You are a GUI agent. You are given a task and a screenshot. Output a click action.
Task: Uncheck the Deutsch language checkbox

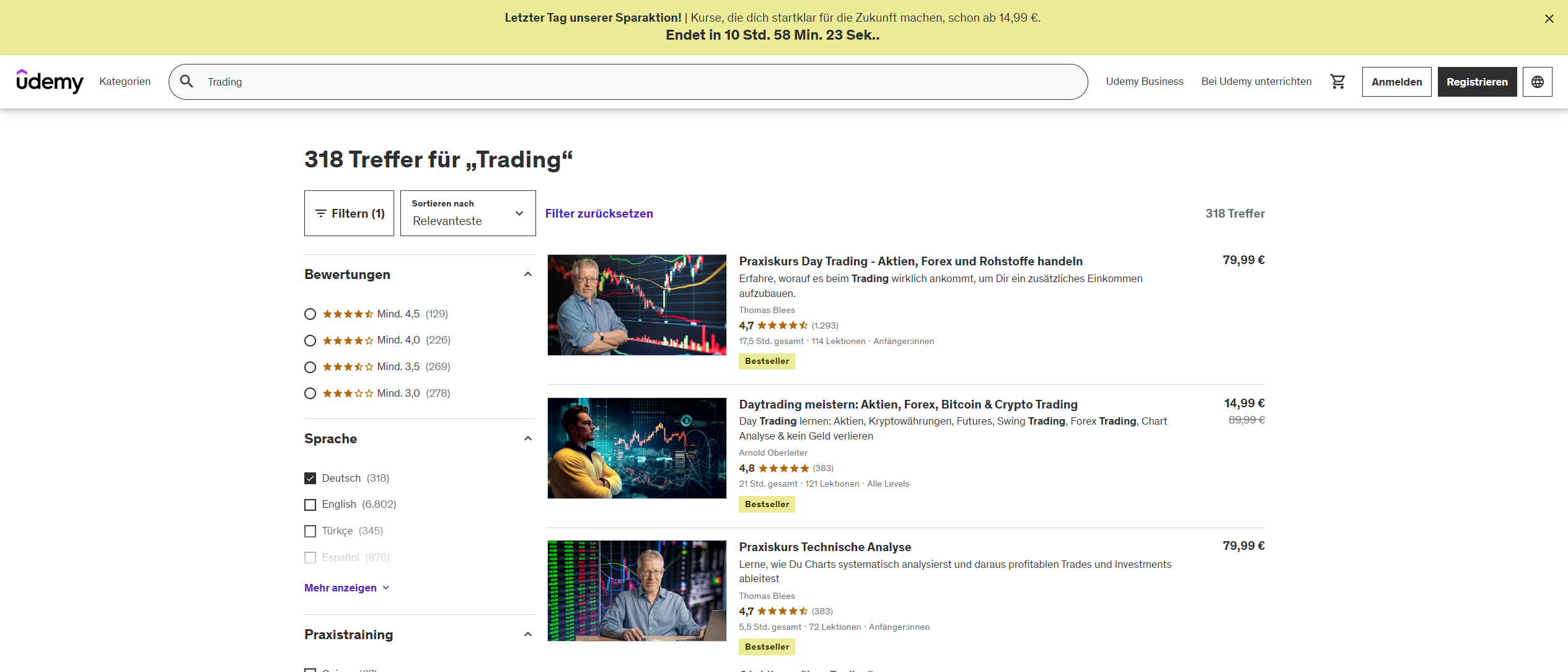coord(311,479)
